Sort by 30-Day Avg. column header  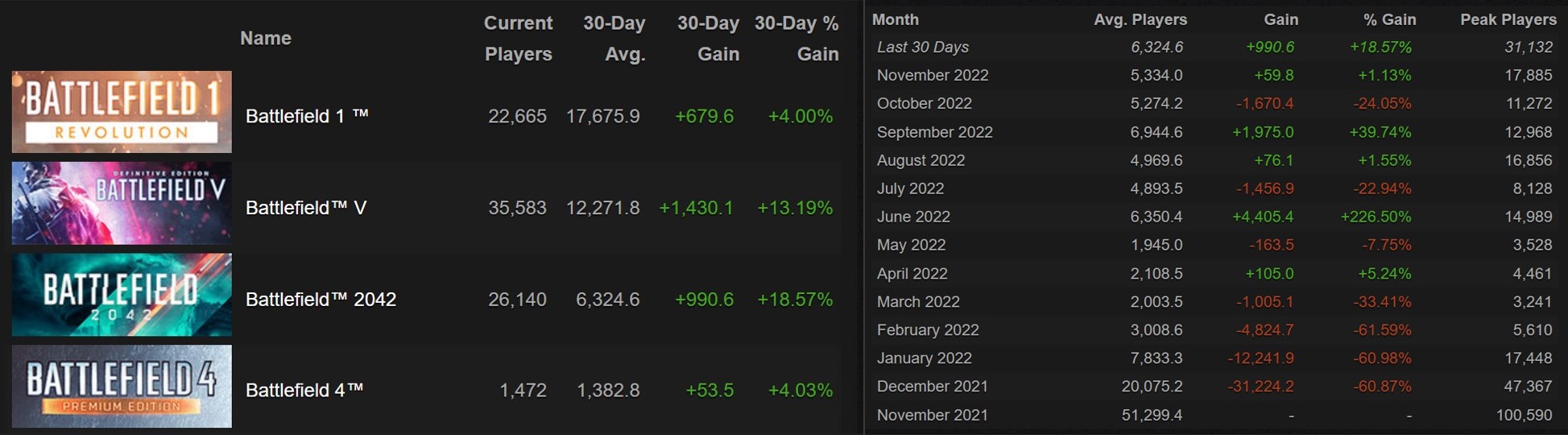pos(614,38)
